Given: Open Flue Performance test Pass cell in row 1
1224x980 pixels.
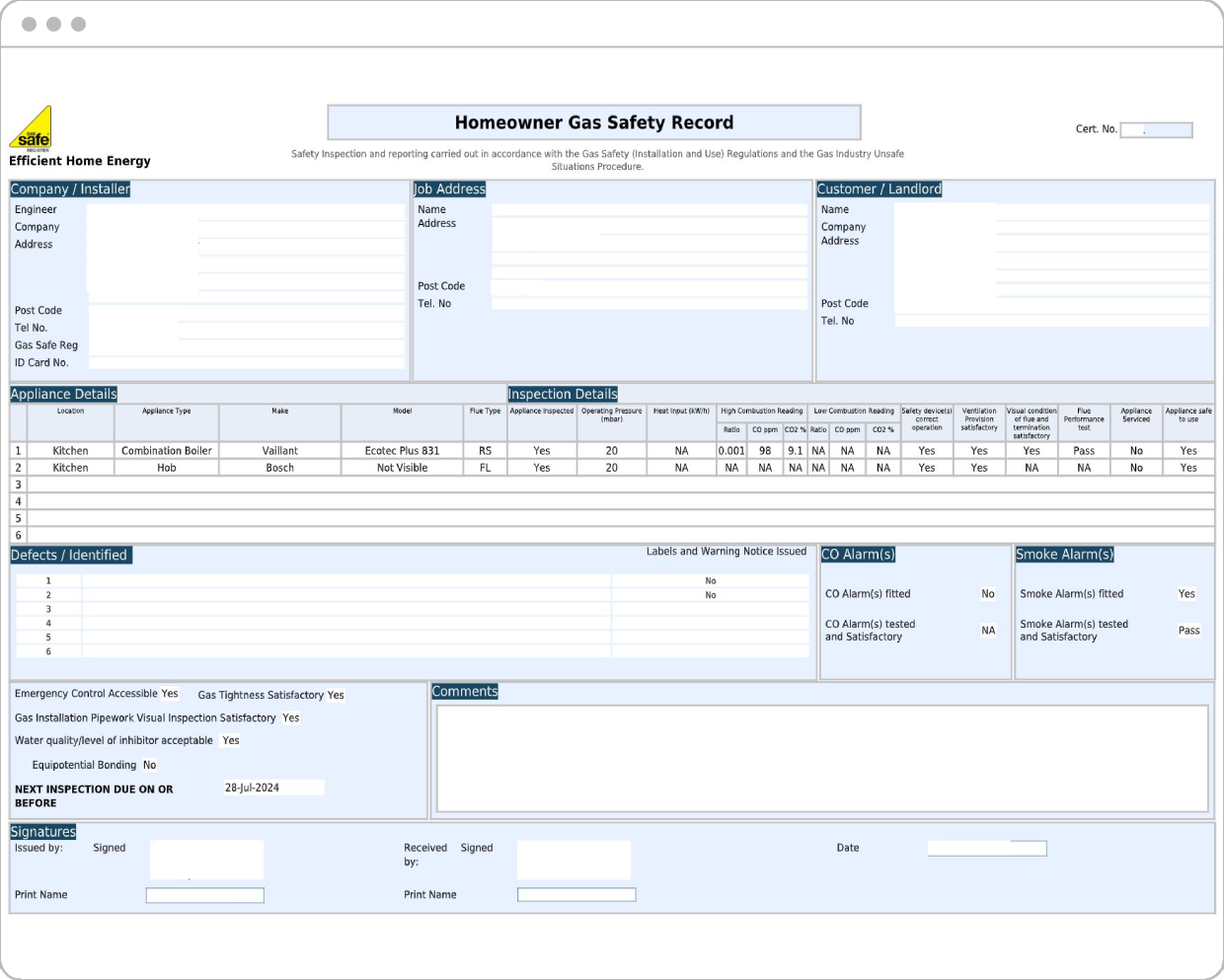Looking at the screenshot, I should 1084,451.
